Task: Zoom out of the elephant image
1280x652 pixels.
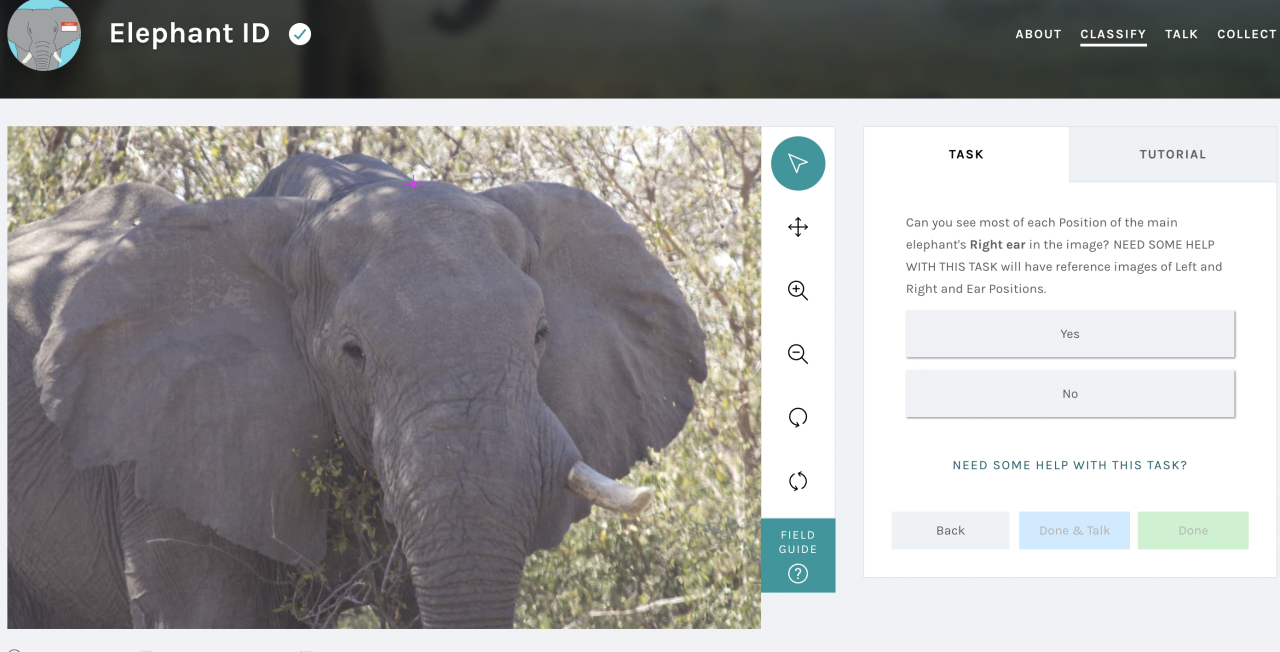Action: pyautogui.click(x=797, y=354)
